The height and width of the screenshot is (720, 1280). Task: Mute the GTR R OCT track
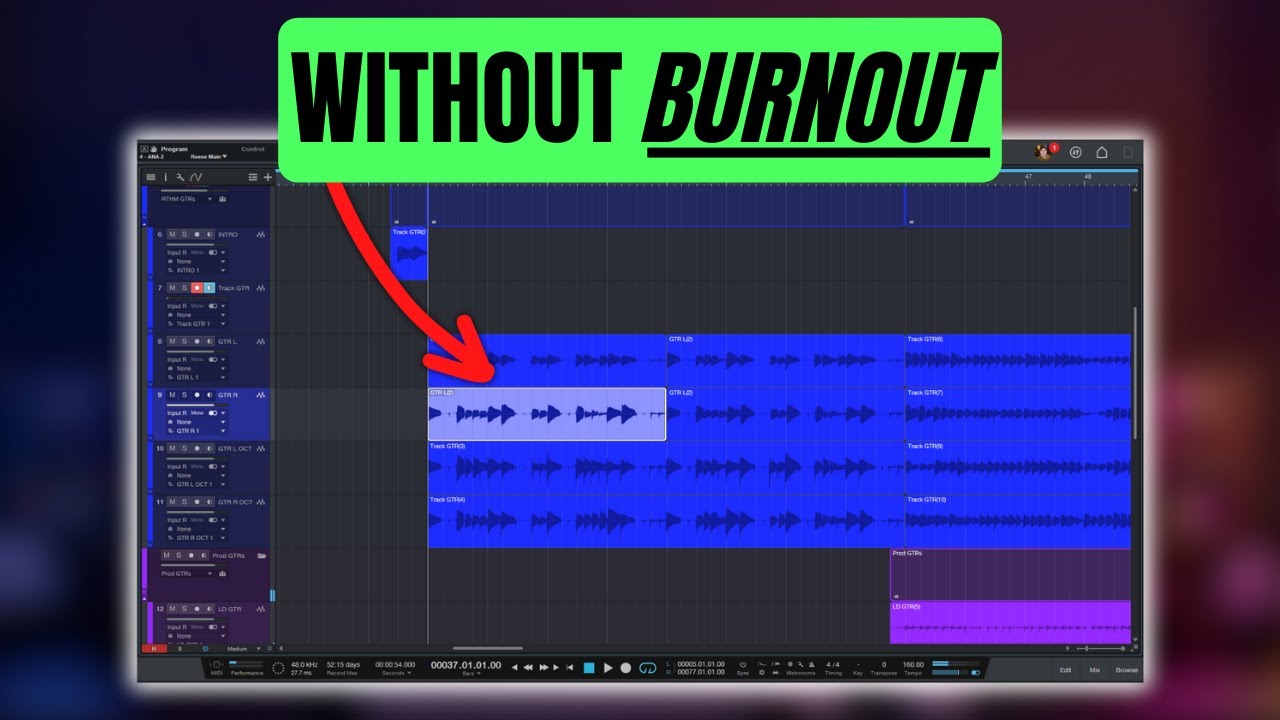click(172, 502)
